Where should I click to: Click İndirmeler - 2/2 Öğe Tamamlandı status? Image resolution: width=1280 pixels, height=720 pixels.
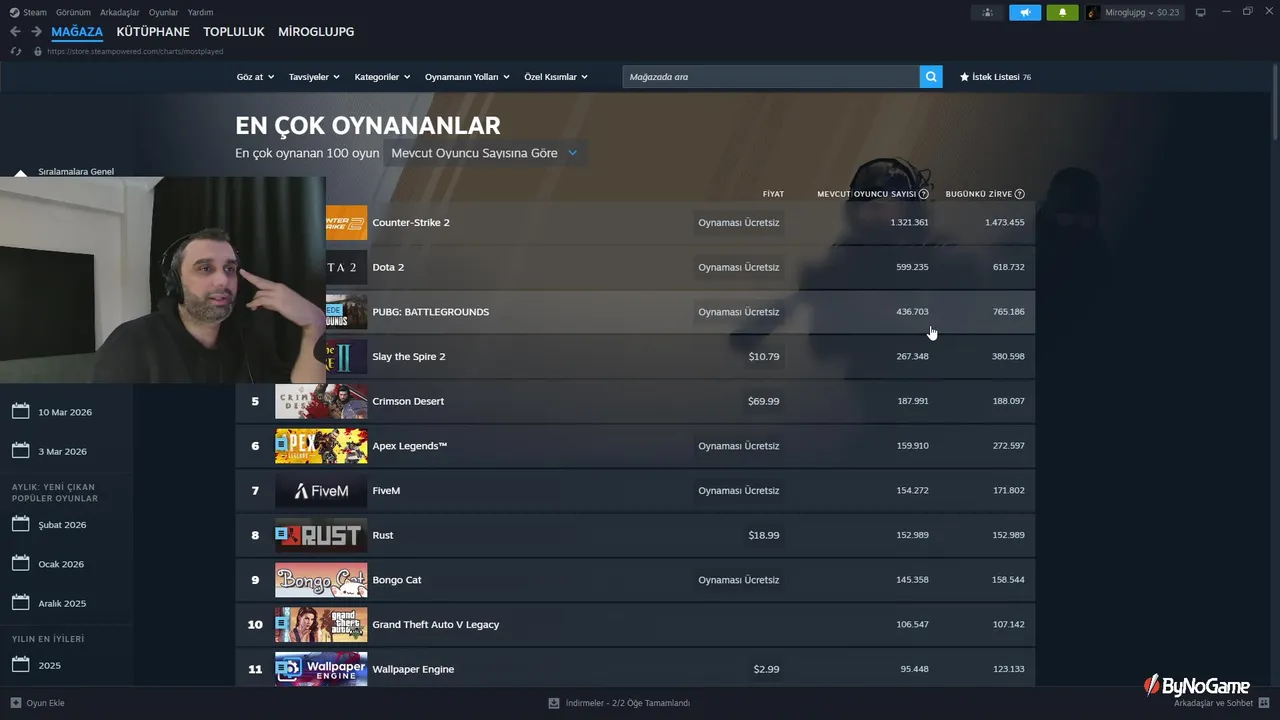pos(628,703)
